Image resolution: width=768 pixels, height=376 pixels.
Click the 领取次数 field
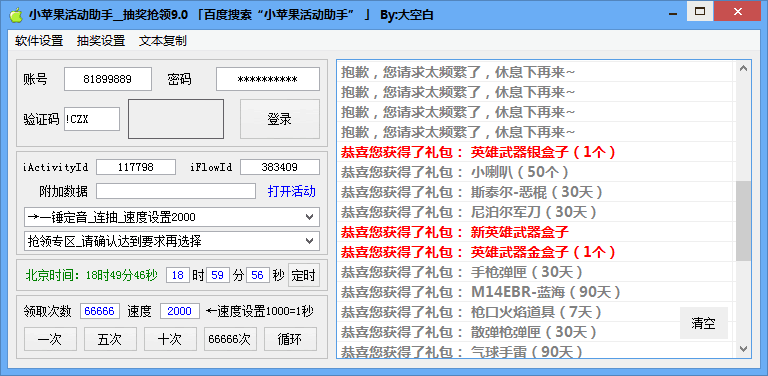click(99, 311)
